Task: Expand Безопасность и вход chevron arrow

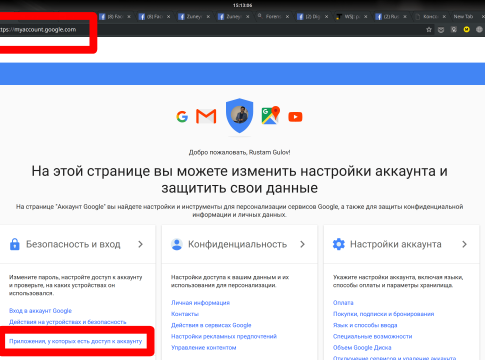Action: [x=140, y=244]
